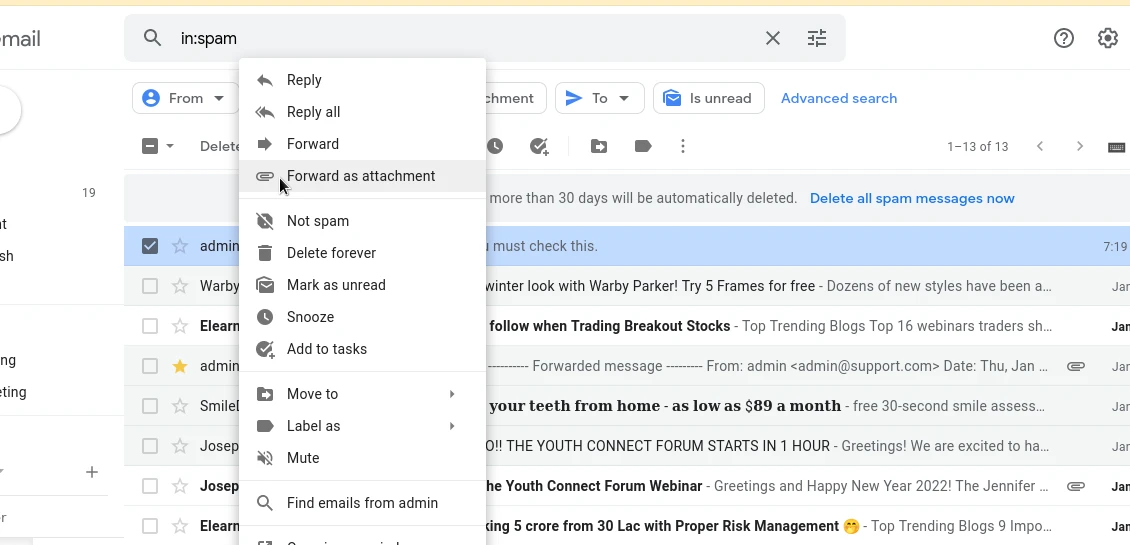Click the Snooze clock toolbar icon

point(494,146)
